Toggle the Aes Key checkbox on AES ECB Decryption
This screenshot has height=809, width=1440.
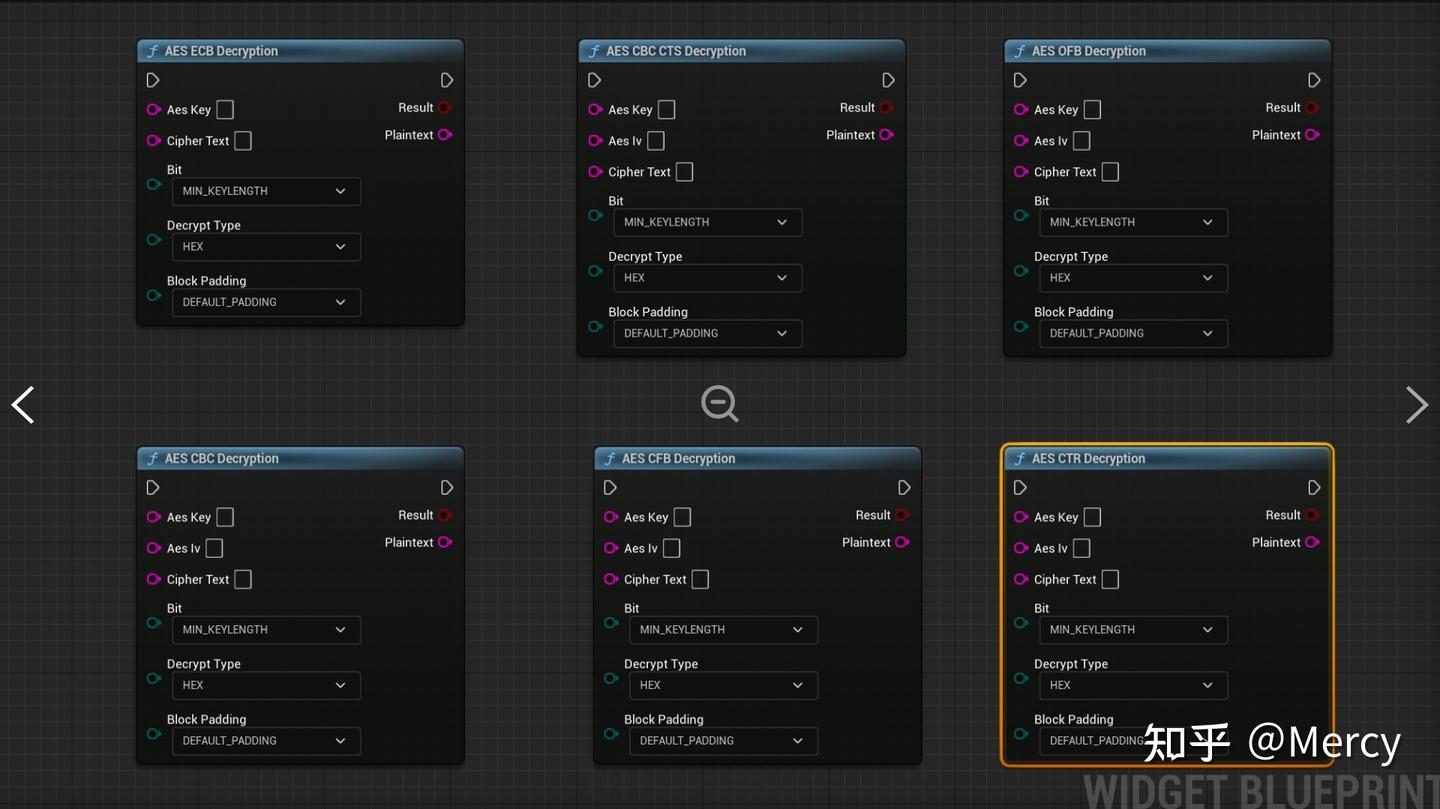(224, 109)
